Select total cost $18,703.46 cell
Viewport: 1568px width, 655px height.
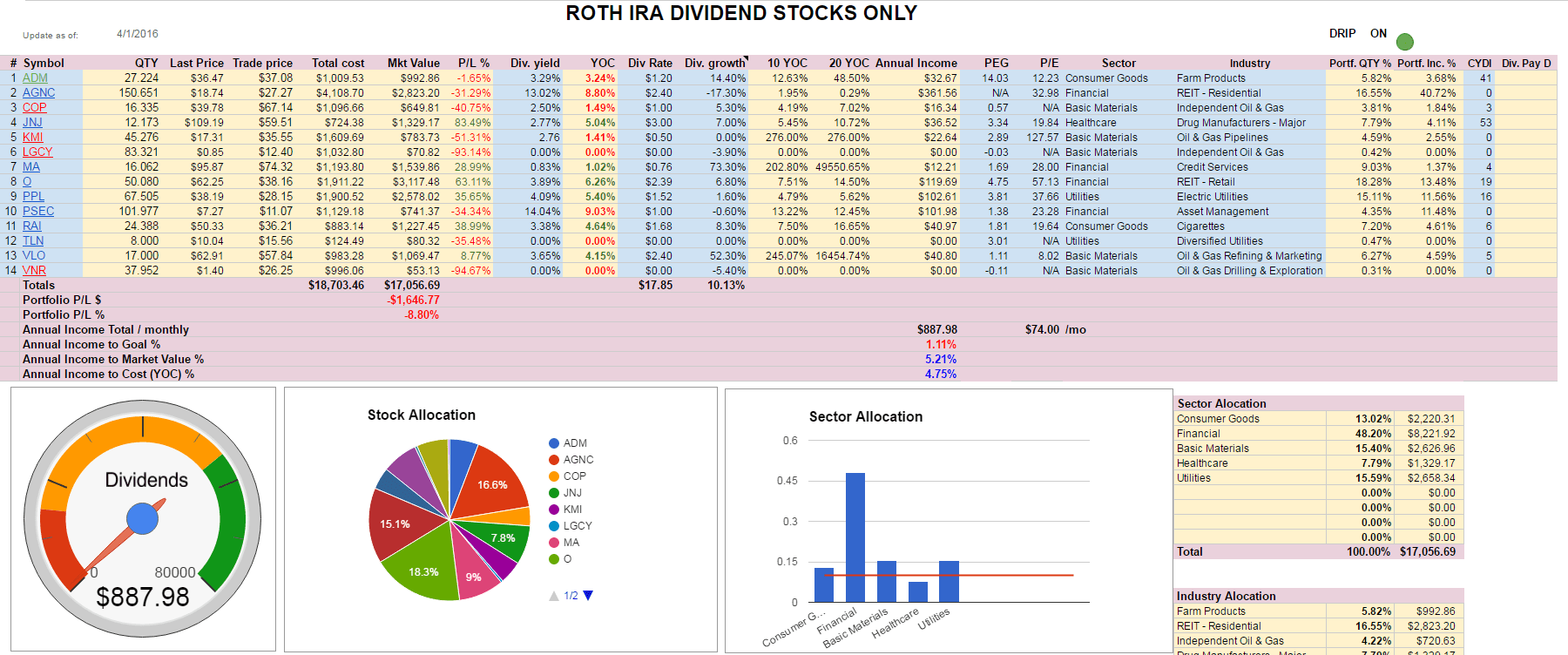[x=336, y=286]
